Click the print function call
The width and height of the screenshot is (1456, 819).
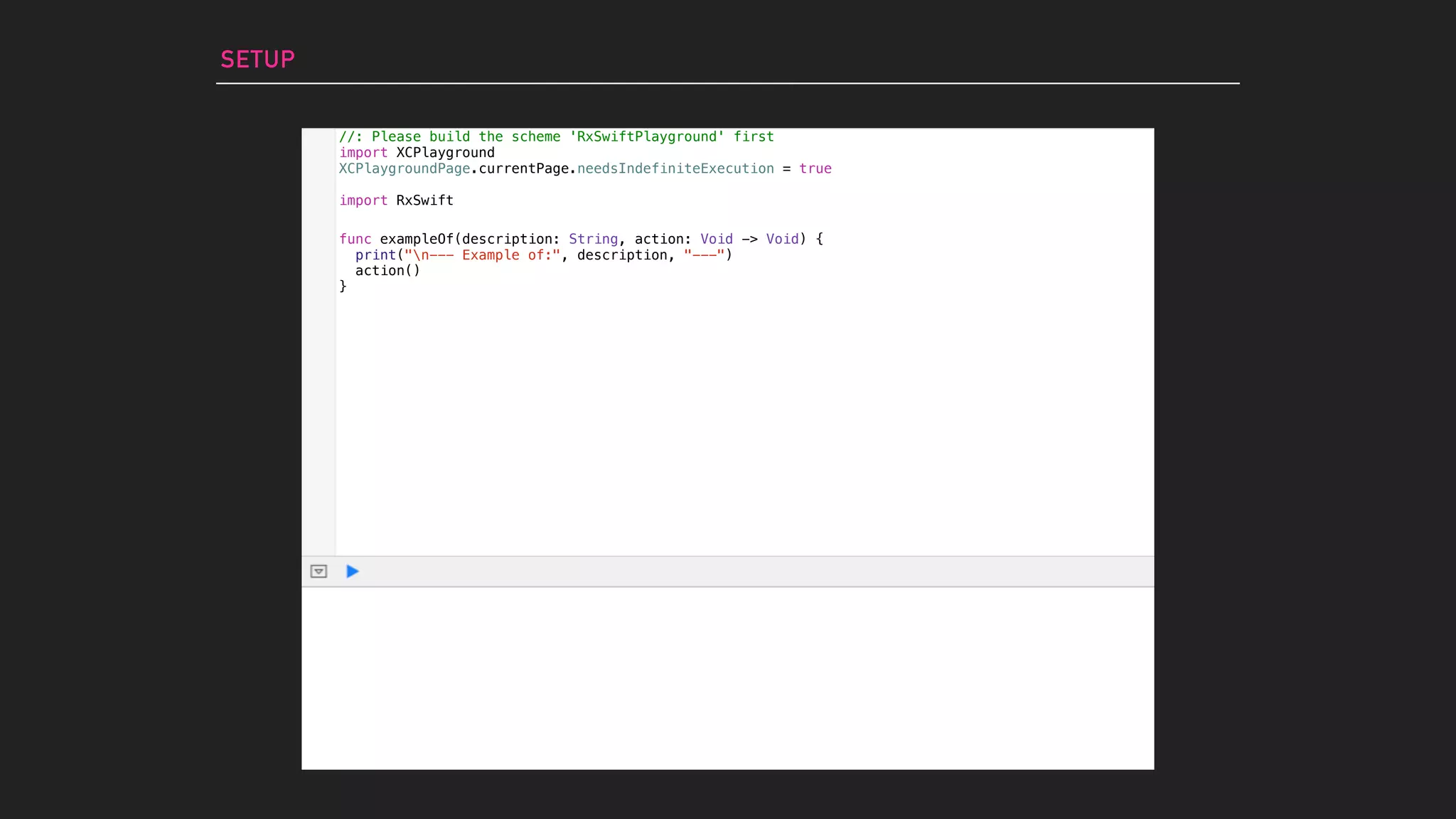[375, 255]
